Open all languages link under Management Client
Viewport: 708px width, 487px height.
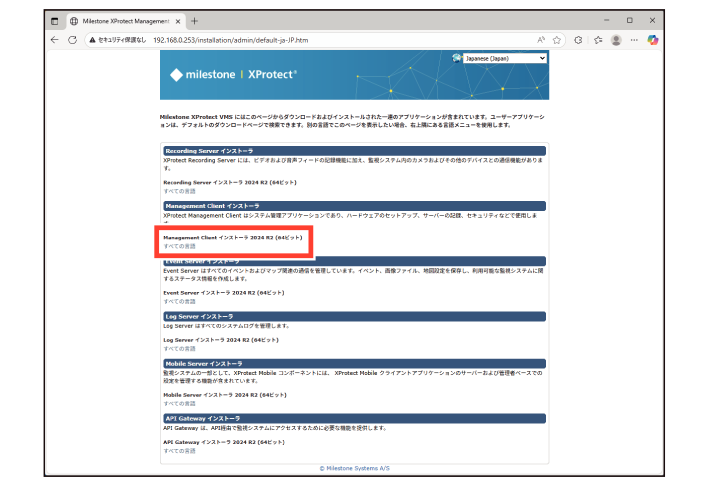(x=179, y=246)
